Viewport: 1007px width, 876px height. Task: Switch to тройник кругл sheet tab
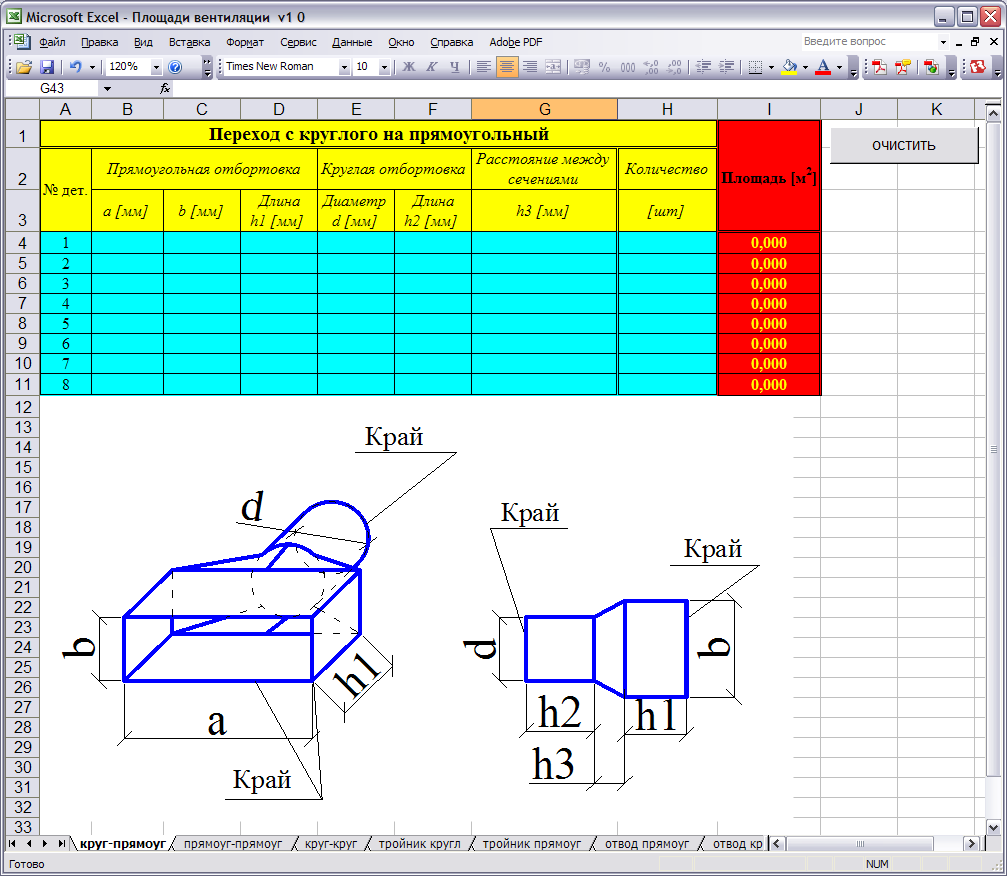pyautogui.click(x=419, y=844)
